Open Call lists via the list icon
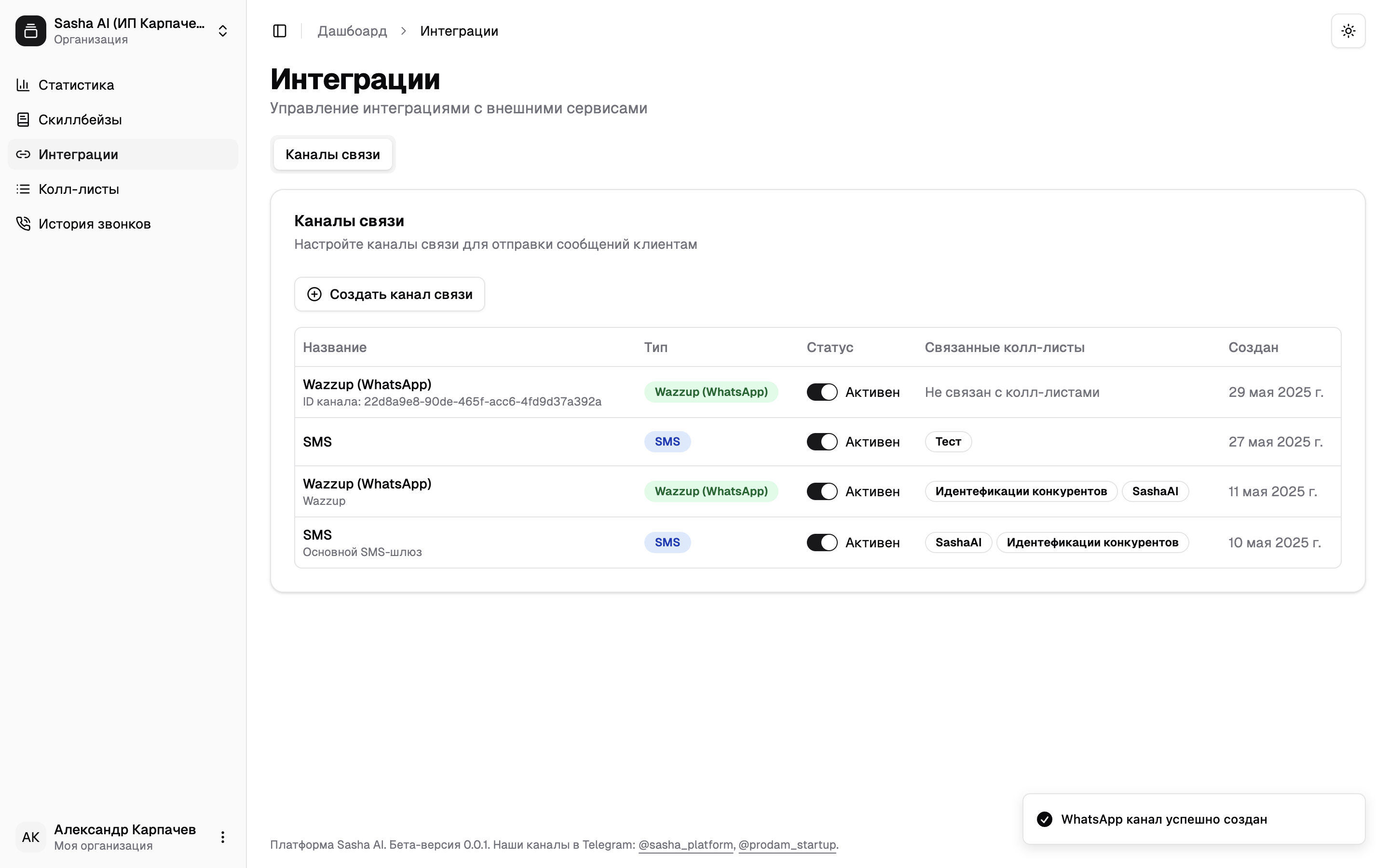The image size is (1389, 868). 23,189
